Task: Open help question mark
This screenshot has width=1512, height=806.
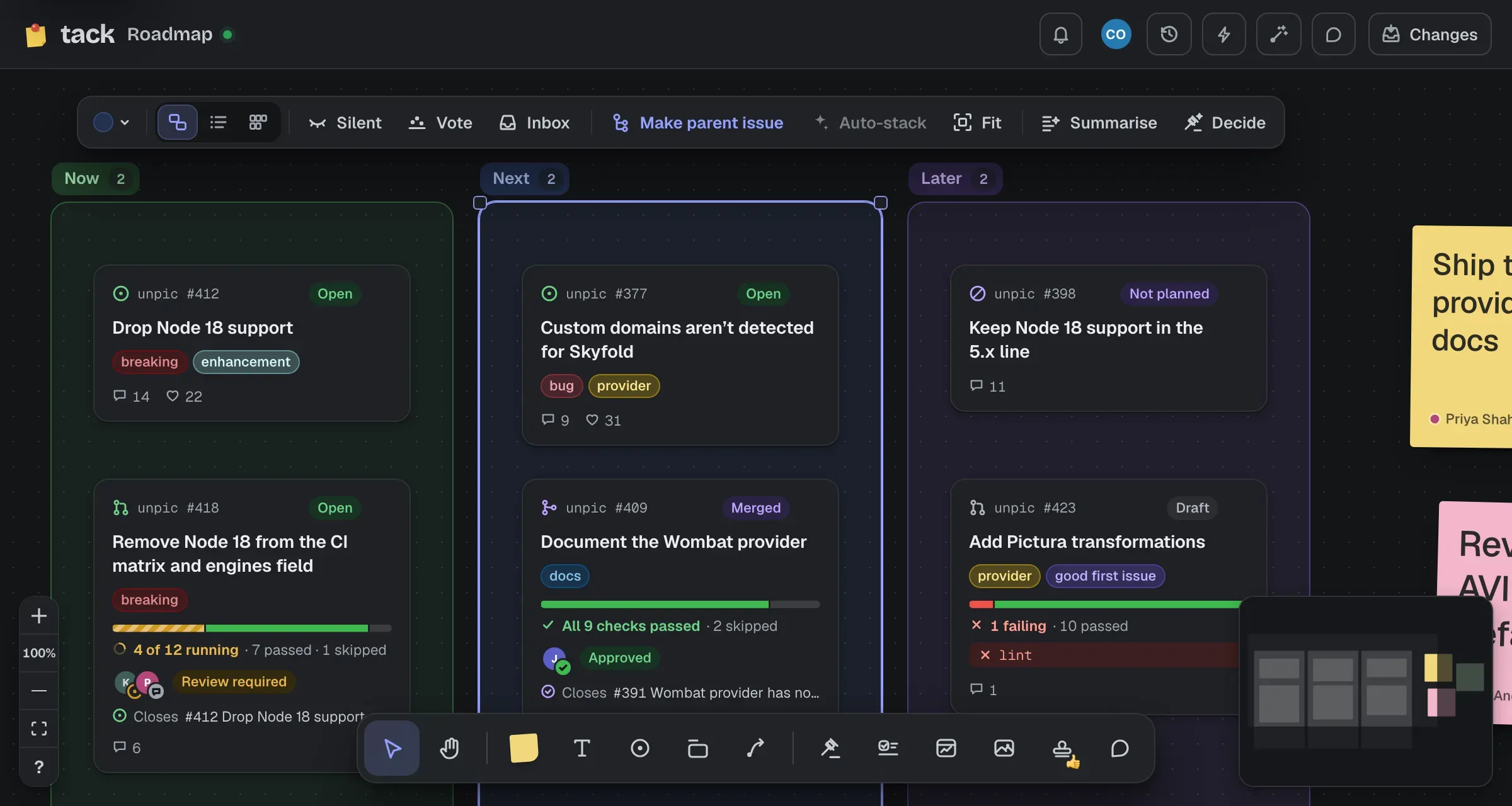Action: (39, 766)
